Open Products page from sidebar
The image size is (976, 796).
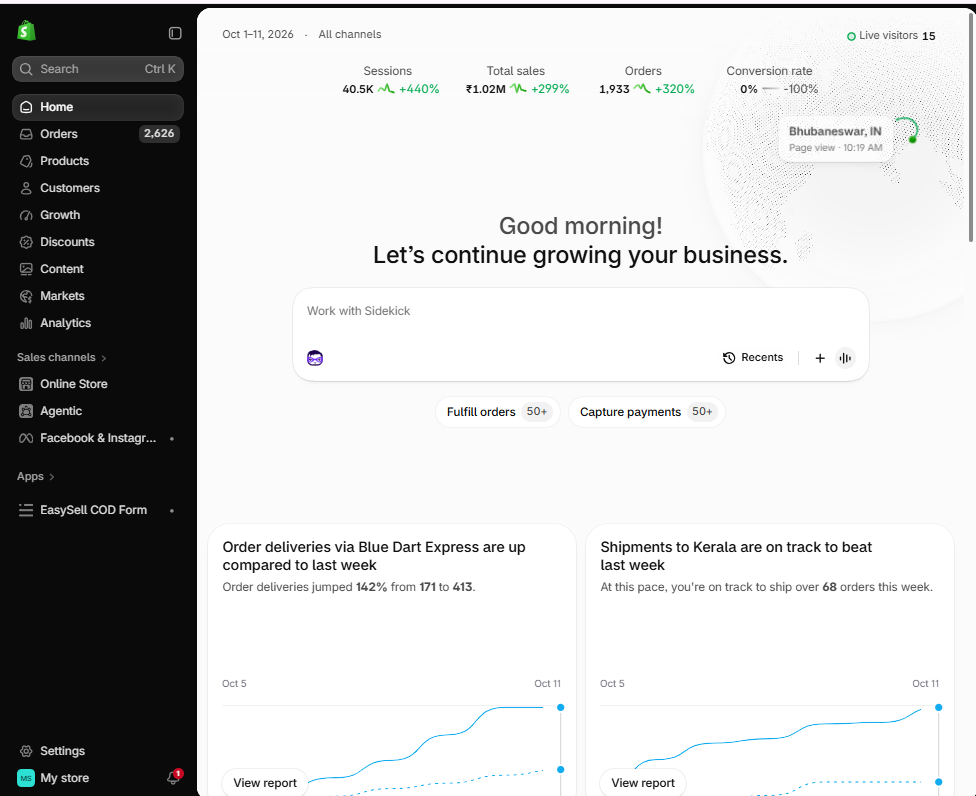click(98, 161)
